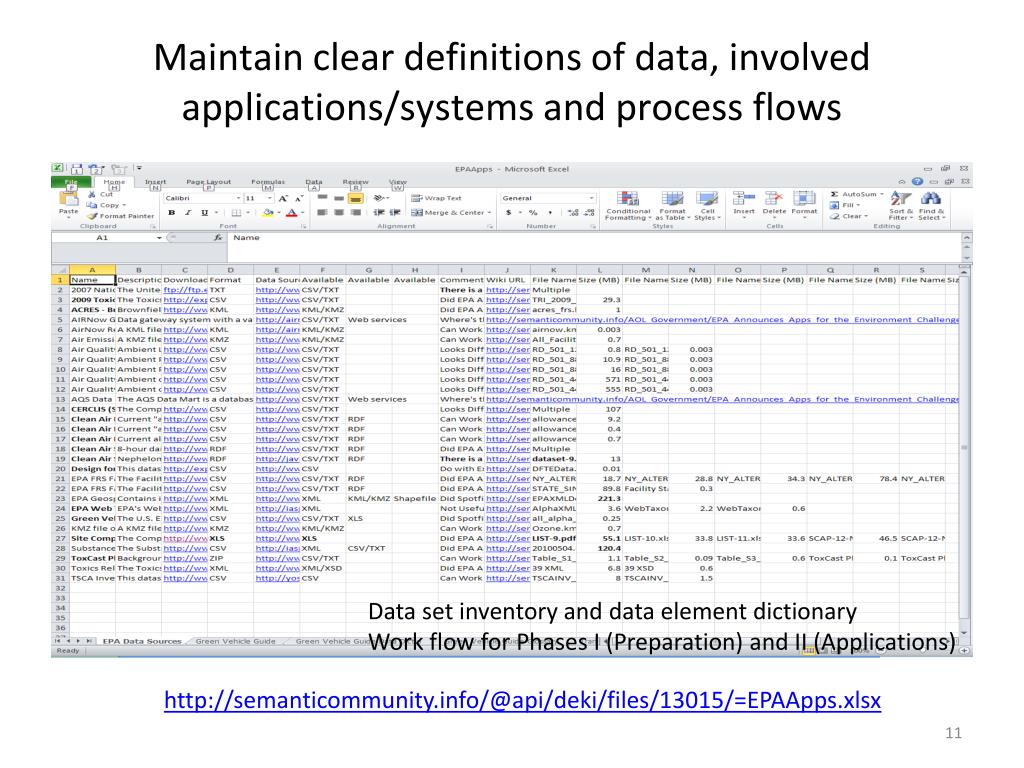Toggle Wrap Text

coord(436,198)
